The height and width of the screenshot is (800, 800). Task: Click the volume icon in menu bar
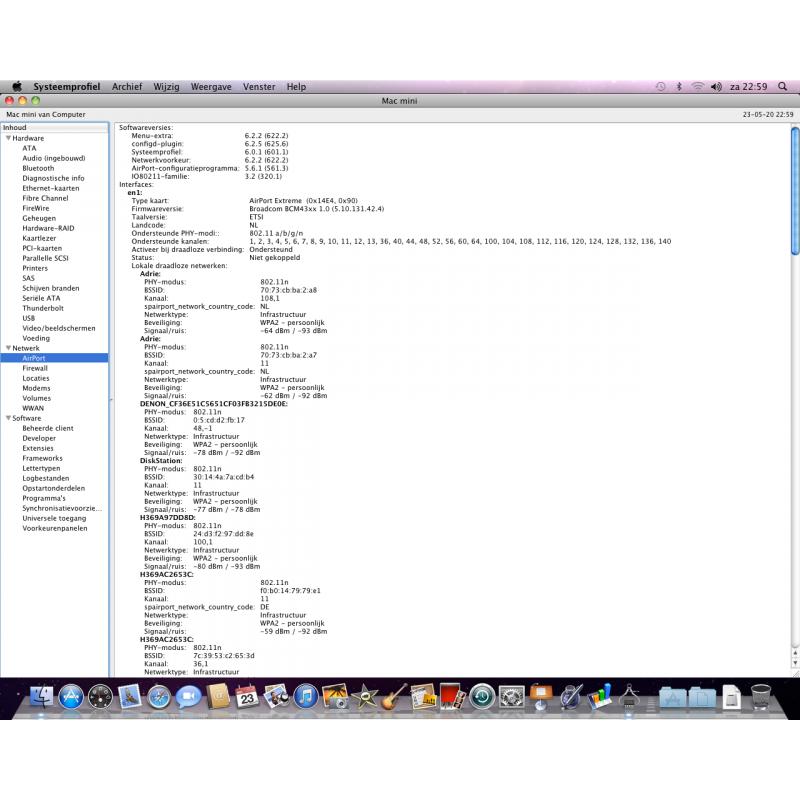[x=716, y=87]
